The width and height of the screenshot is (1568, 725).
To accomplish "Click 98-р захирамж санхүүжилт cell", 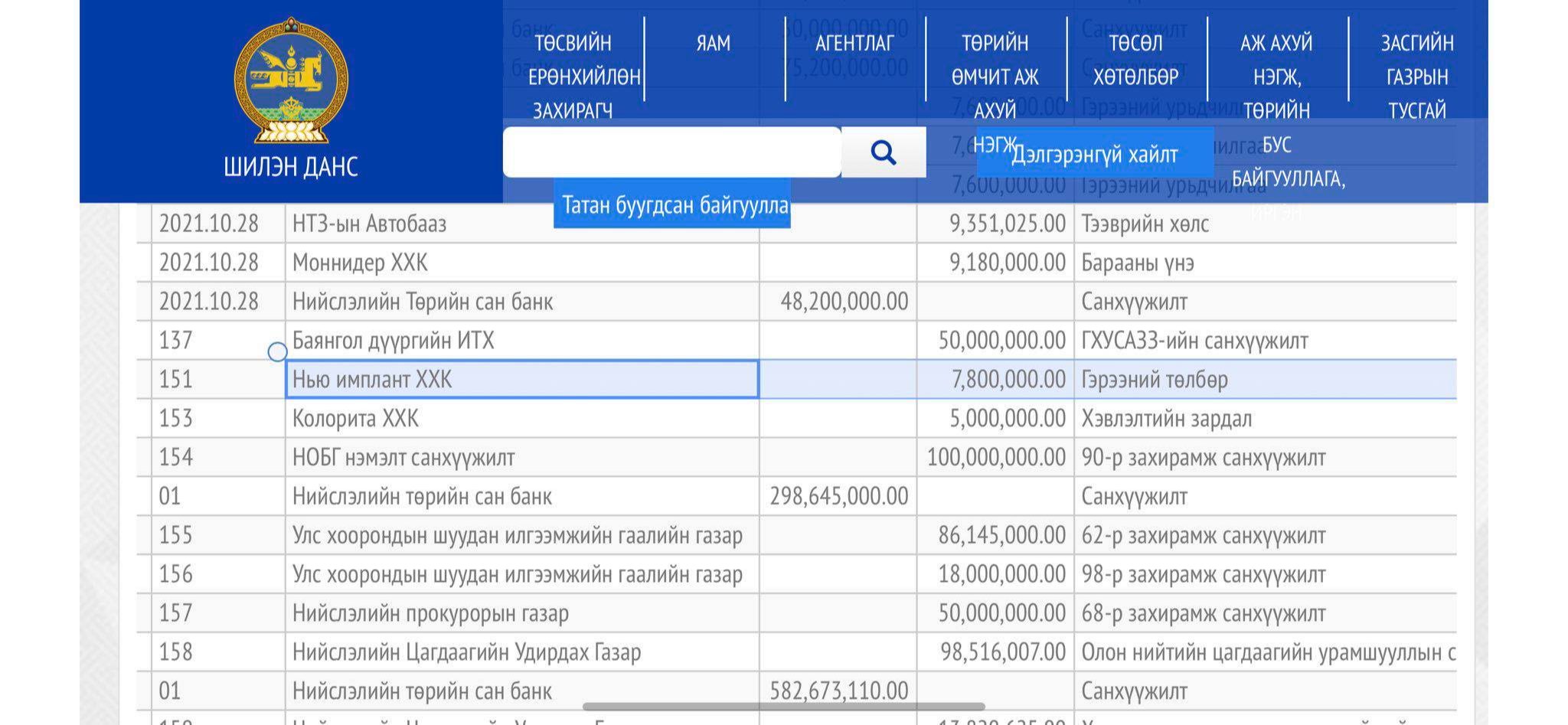I will pyautogui.click(x=1265, y=574).
